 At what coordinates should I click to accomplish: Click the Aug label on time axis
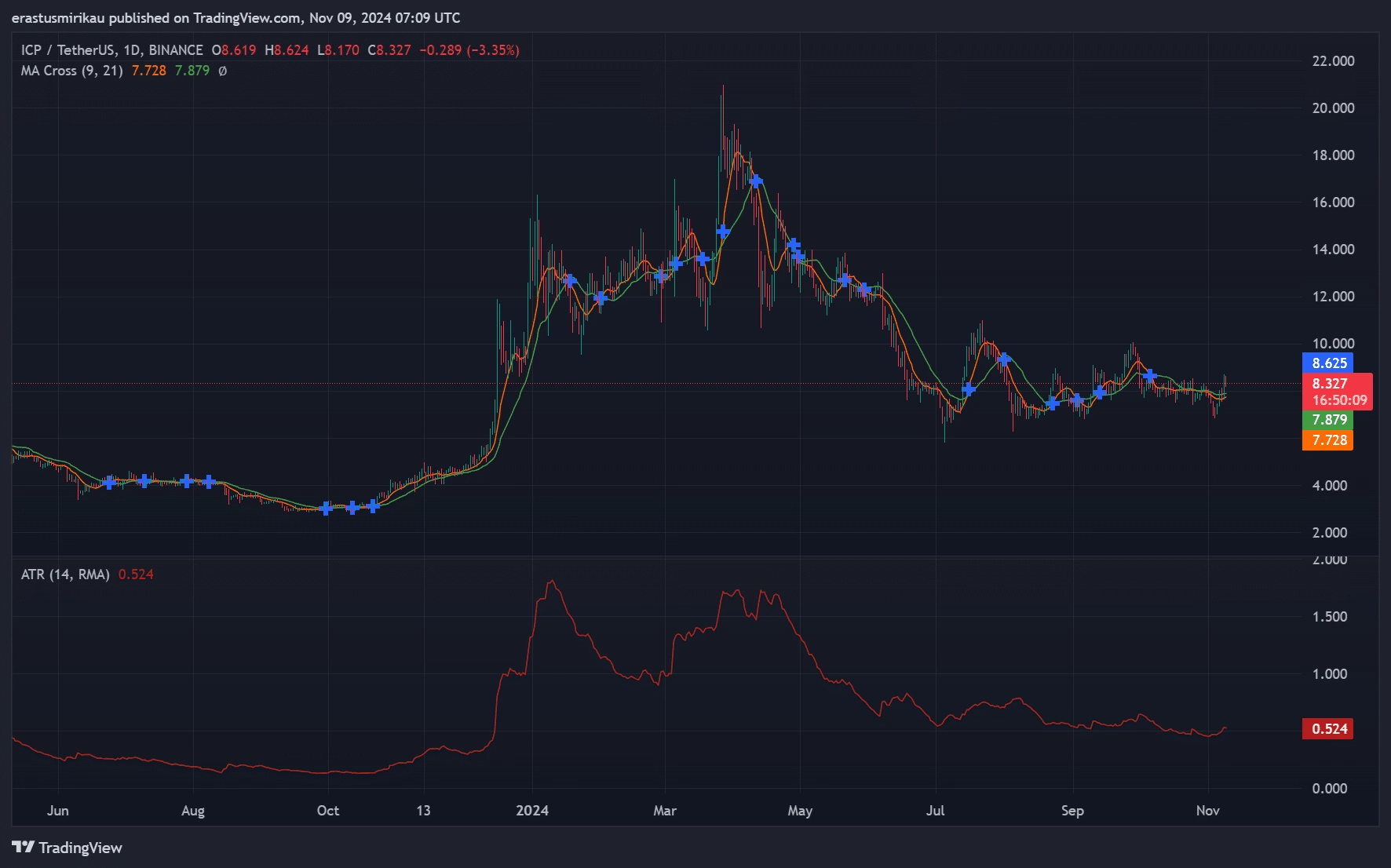(193, 811)
